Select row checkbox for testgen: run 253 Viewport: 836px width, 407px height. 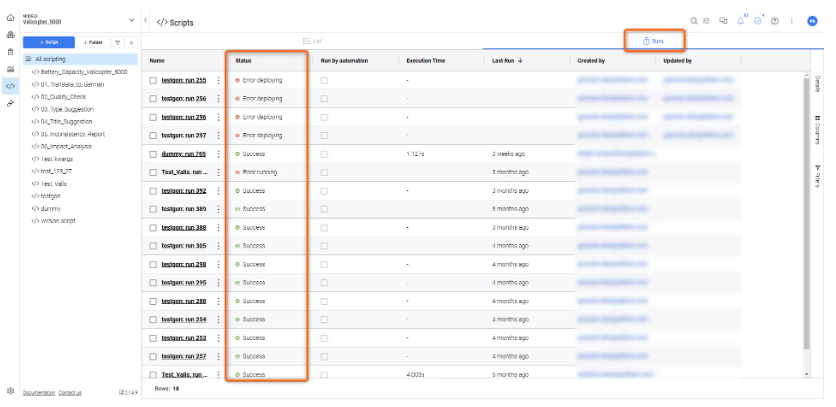point(153,338)
